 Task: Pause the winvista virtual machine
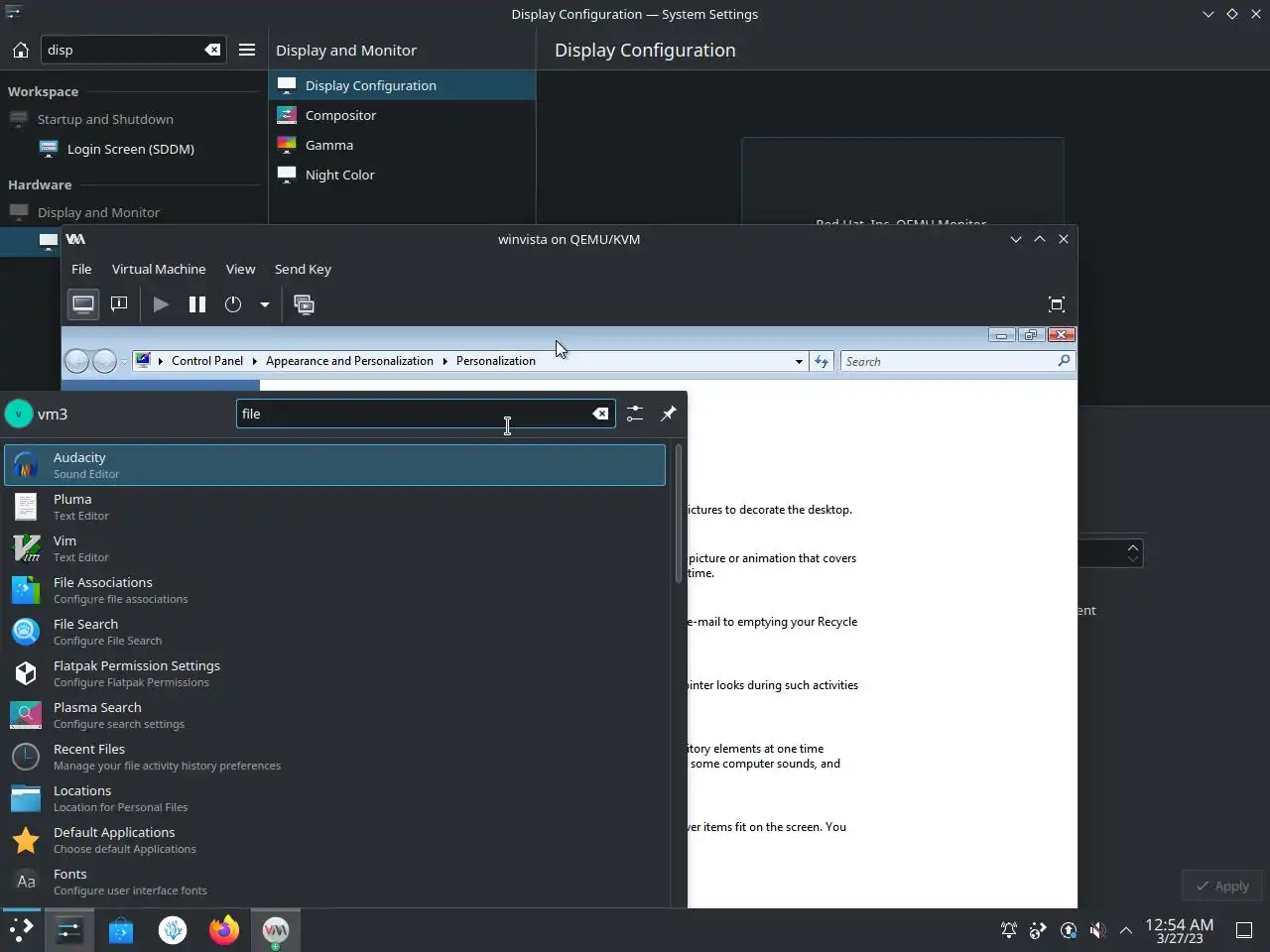[197, 304]
